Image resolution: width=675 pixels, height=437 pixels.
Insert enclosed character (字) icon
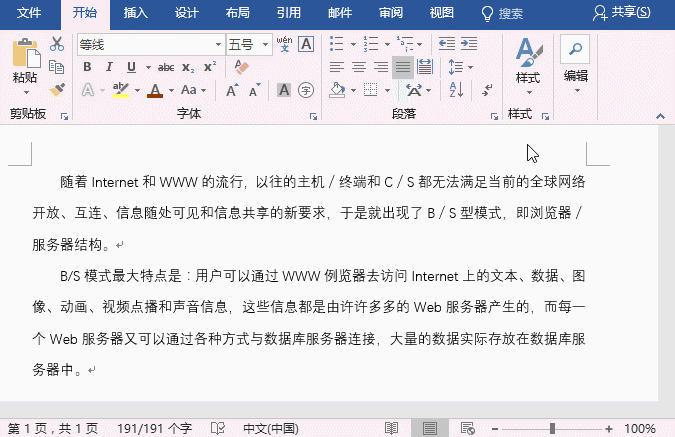point(306,90)
